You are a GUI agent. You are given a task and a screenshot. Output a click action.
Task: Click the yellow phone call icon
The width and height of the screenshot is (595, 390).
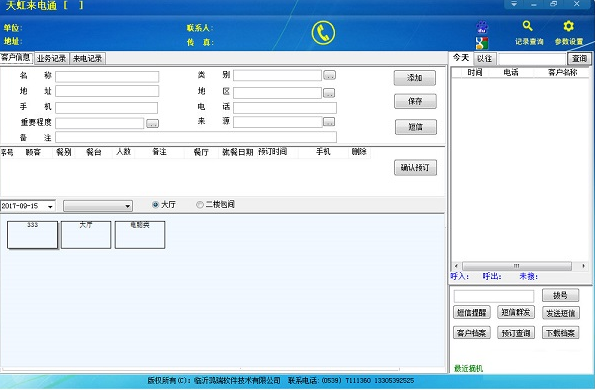click(323, 33)
